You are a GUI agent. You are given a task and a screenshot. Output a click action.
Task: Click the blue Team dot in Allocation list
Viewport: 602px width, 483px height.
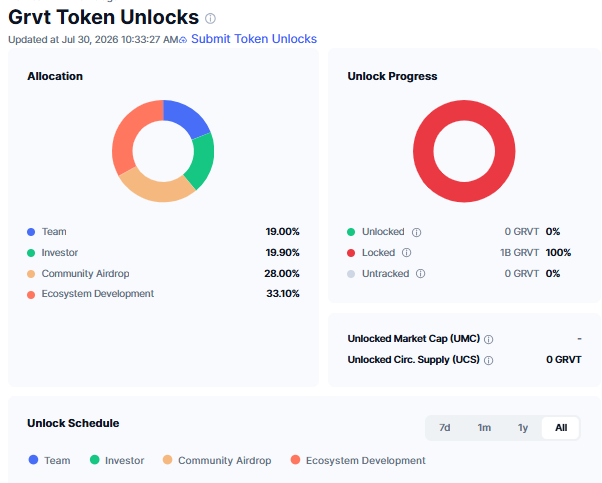click(31, 232)
